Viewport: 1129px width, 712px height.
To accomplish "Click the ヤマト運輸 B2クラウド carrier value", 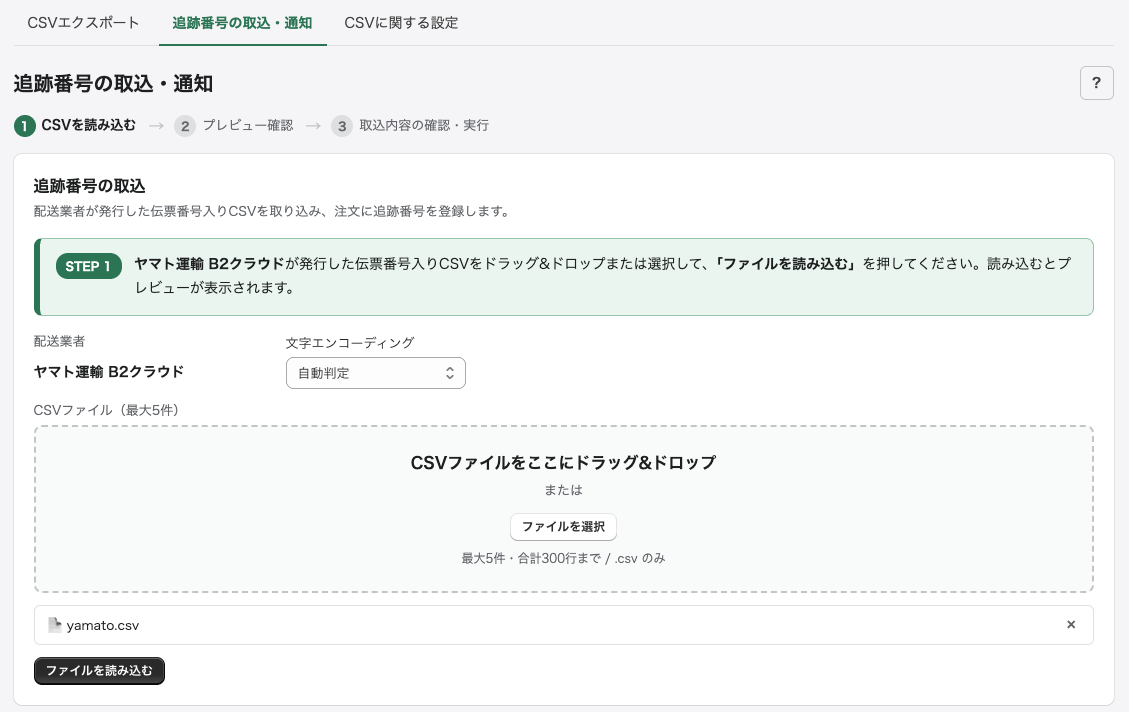I will [x=109, y=371].
